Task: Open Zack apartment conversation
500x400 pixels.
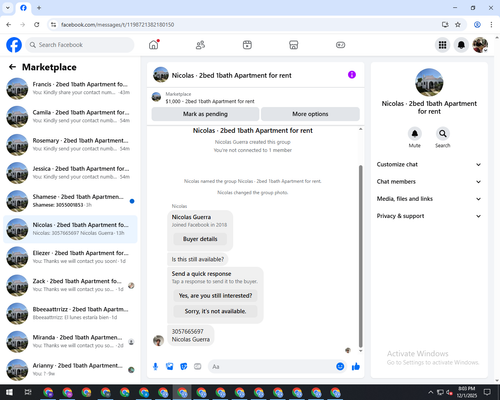Action: click(70, 285)
